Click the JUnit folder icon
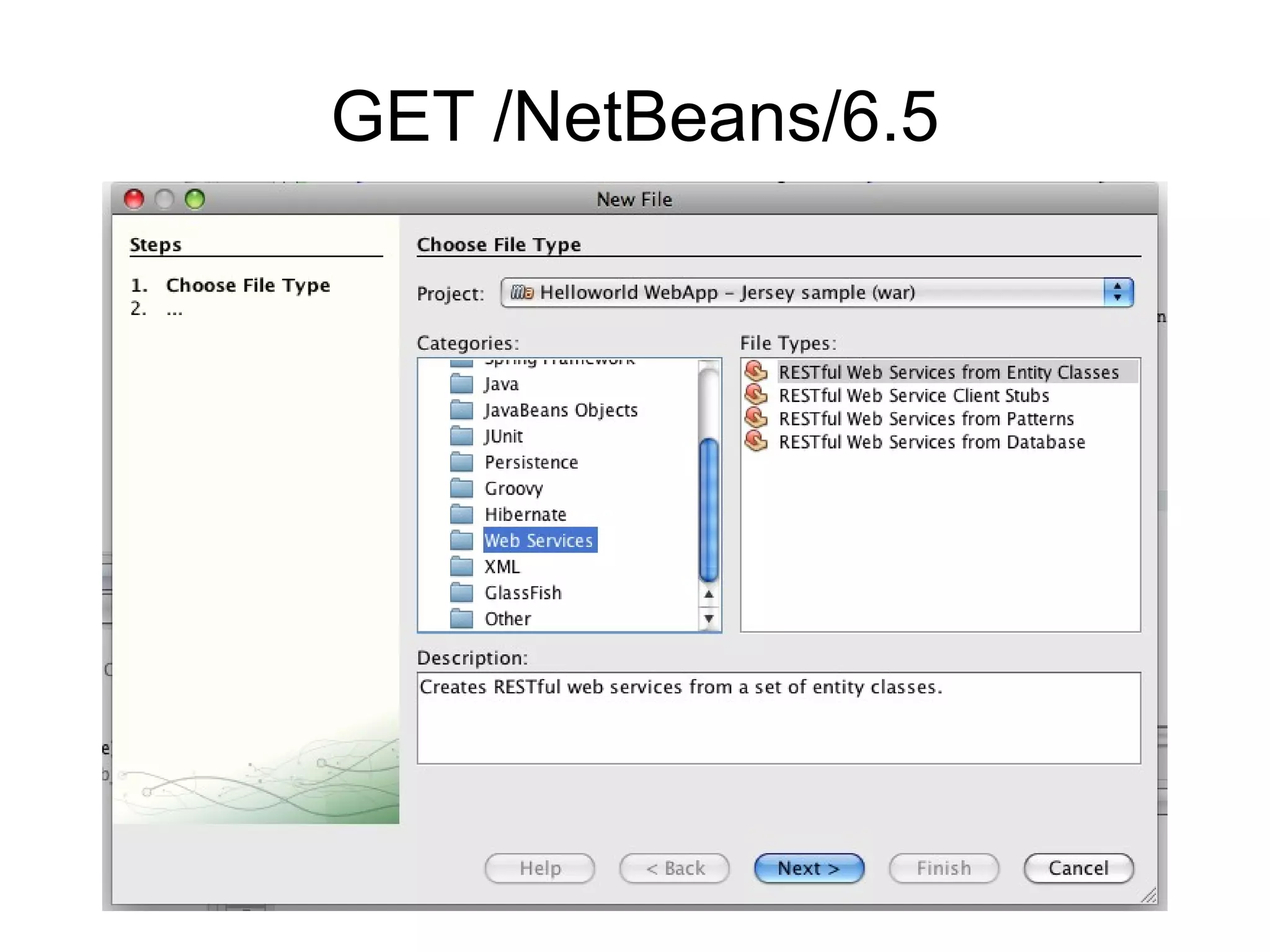 point(461,436)
